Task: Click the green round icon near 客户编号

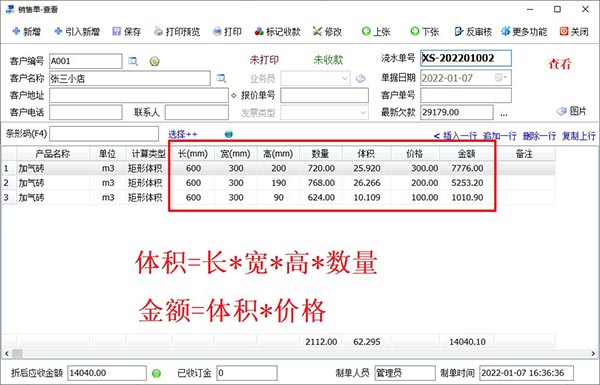Action: (x=155, y=61)
